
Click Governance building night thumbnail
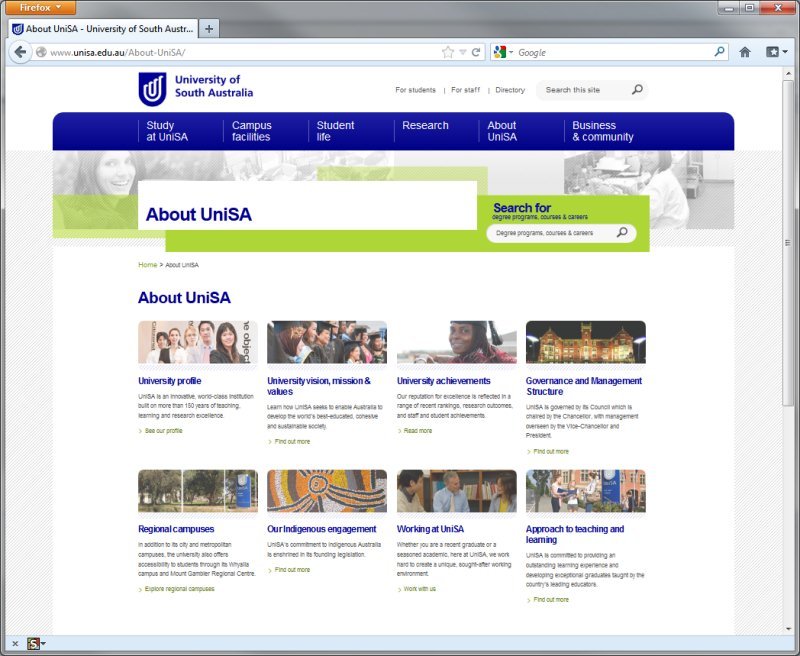coord(586,342)
